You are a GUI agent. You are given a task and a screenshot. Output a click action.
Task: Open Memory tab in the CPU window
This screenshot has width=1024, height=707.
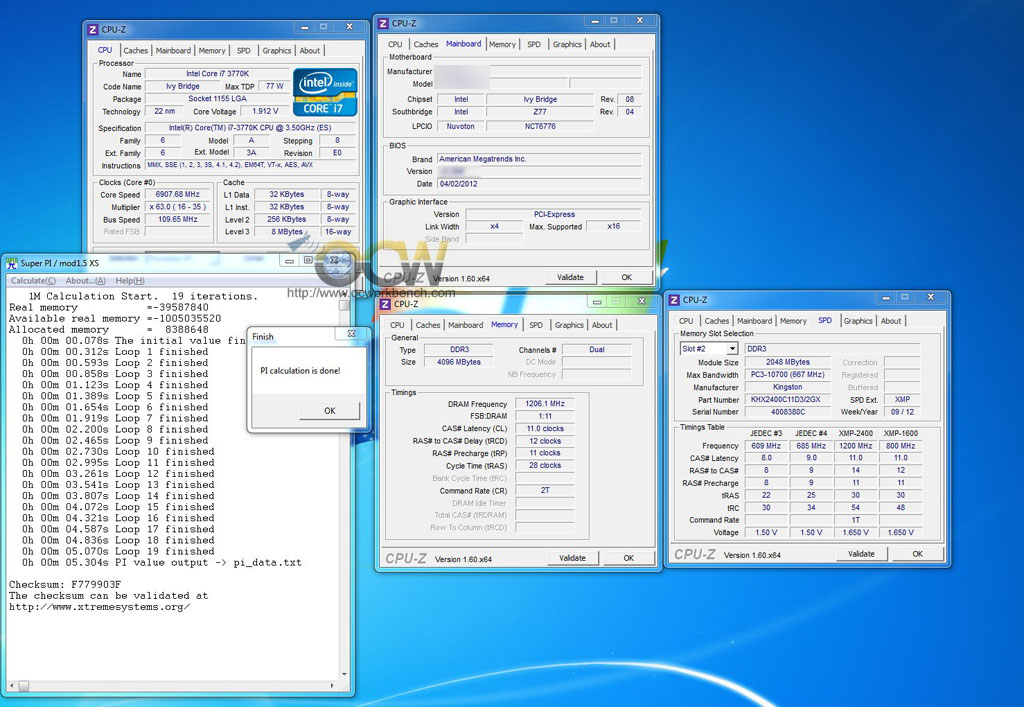[212, 50]
